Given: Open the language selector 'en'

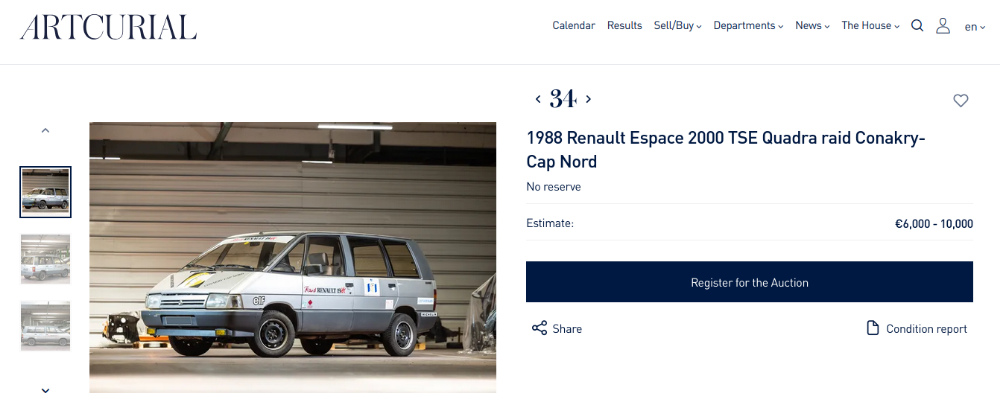Looking at the screenshot, I should (974, 27).
